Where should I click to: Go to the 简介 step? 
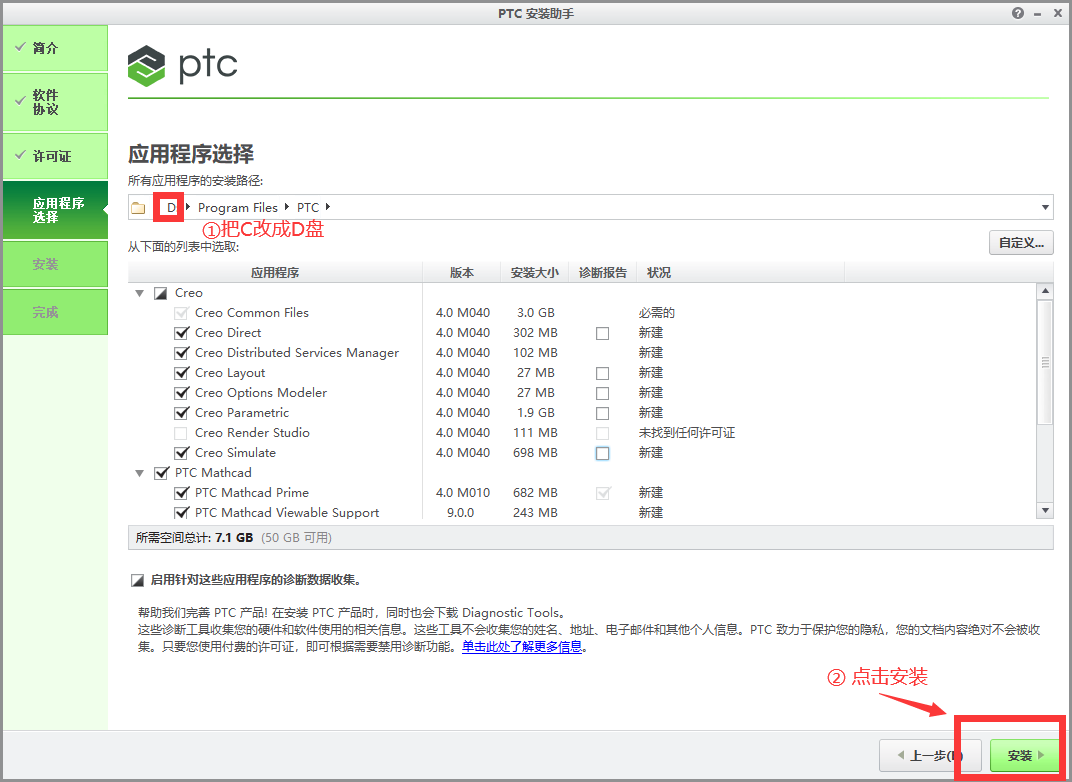tap(55, 48)
